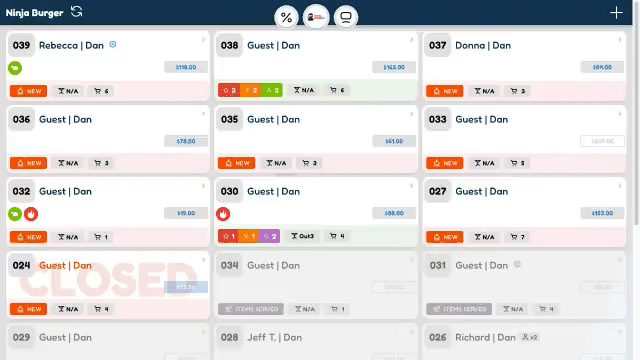Click the $61.00 total on order 035
The width and height of the screenshot is (640, 360).
pos(394,141)
